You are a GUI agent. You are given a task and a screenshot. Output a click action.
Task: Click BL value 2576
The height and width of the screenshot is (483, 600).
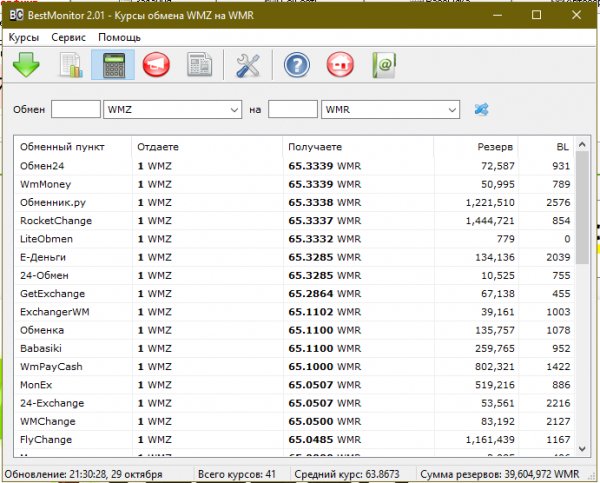(x=558, y=202)
